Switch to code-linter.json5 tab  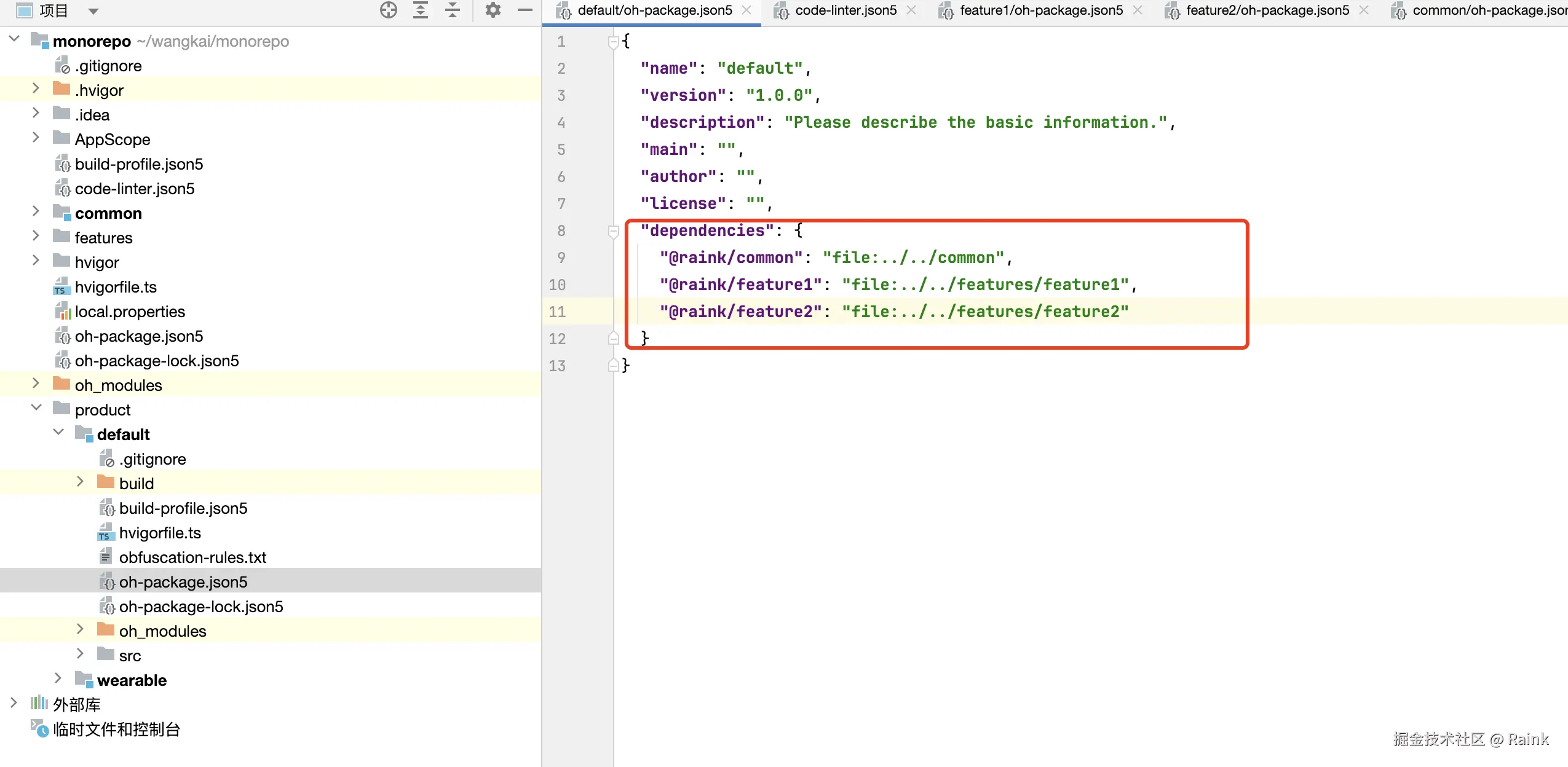(x=845, y=10)
